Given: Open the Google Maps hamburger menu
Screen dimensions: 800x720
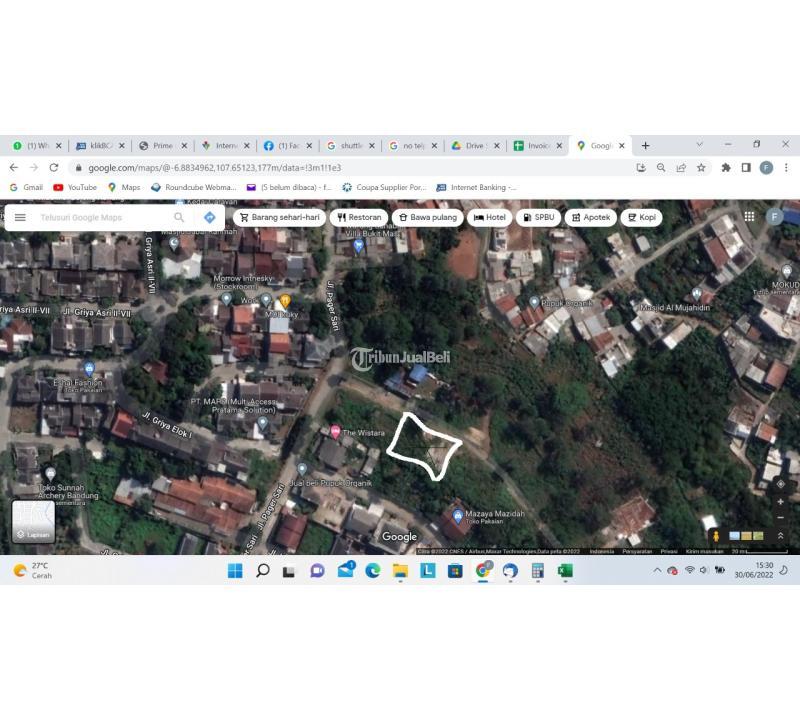Looking at the screenshot, I should pyautogui.click(x=20, y=217).
